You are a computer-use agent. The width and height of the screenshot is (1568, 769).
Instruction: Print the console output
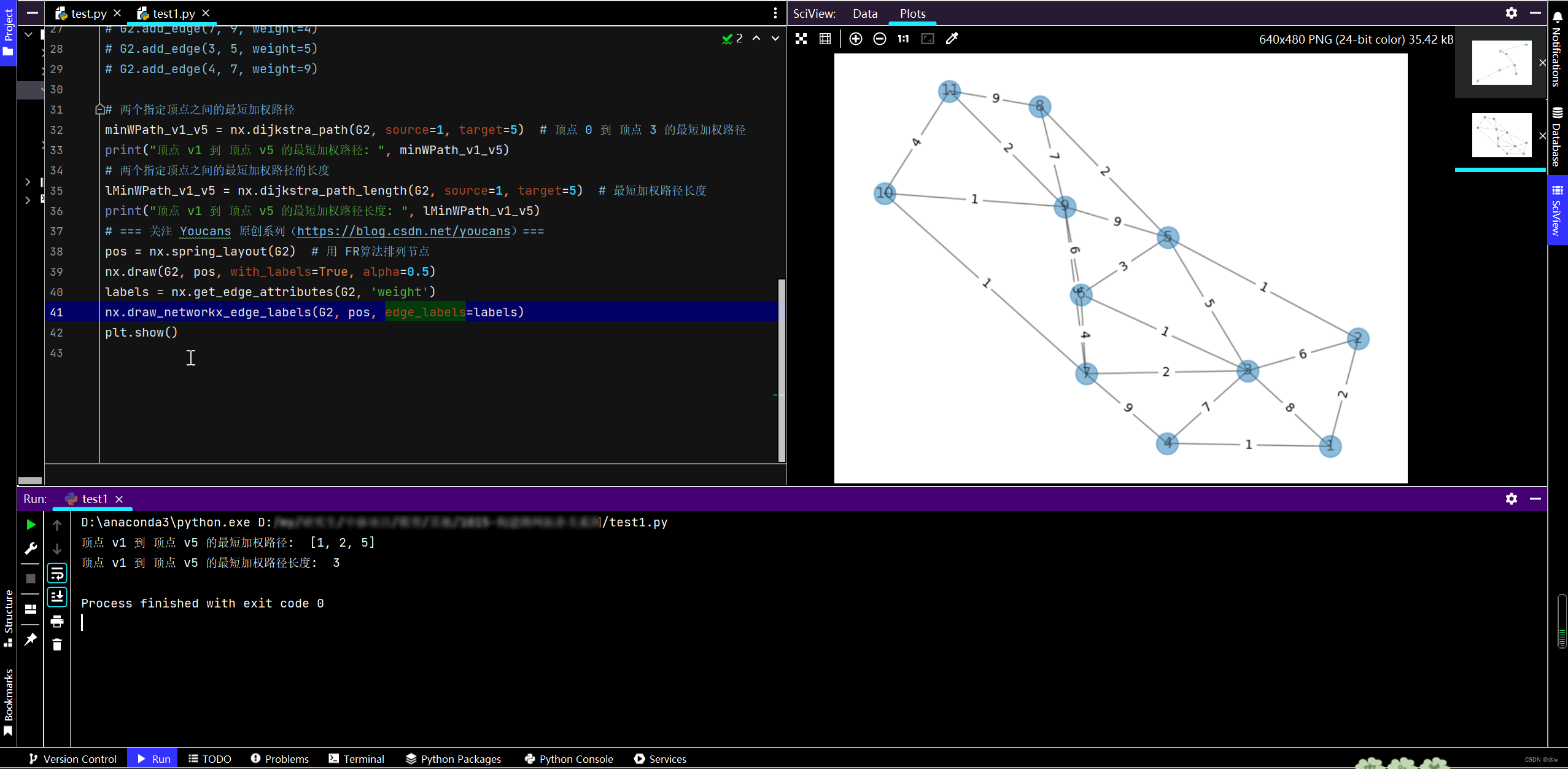point(57,621)
